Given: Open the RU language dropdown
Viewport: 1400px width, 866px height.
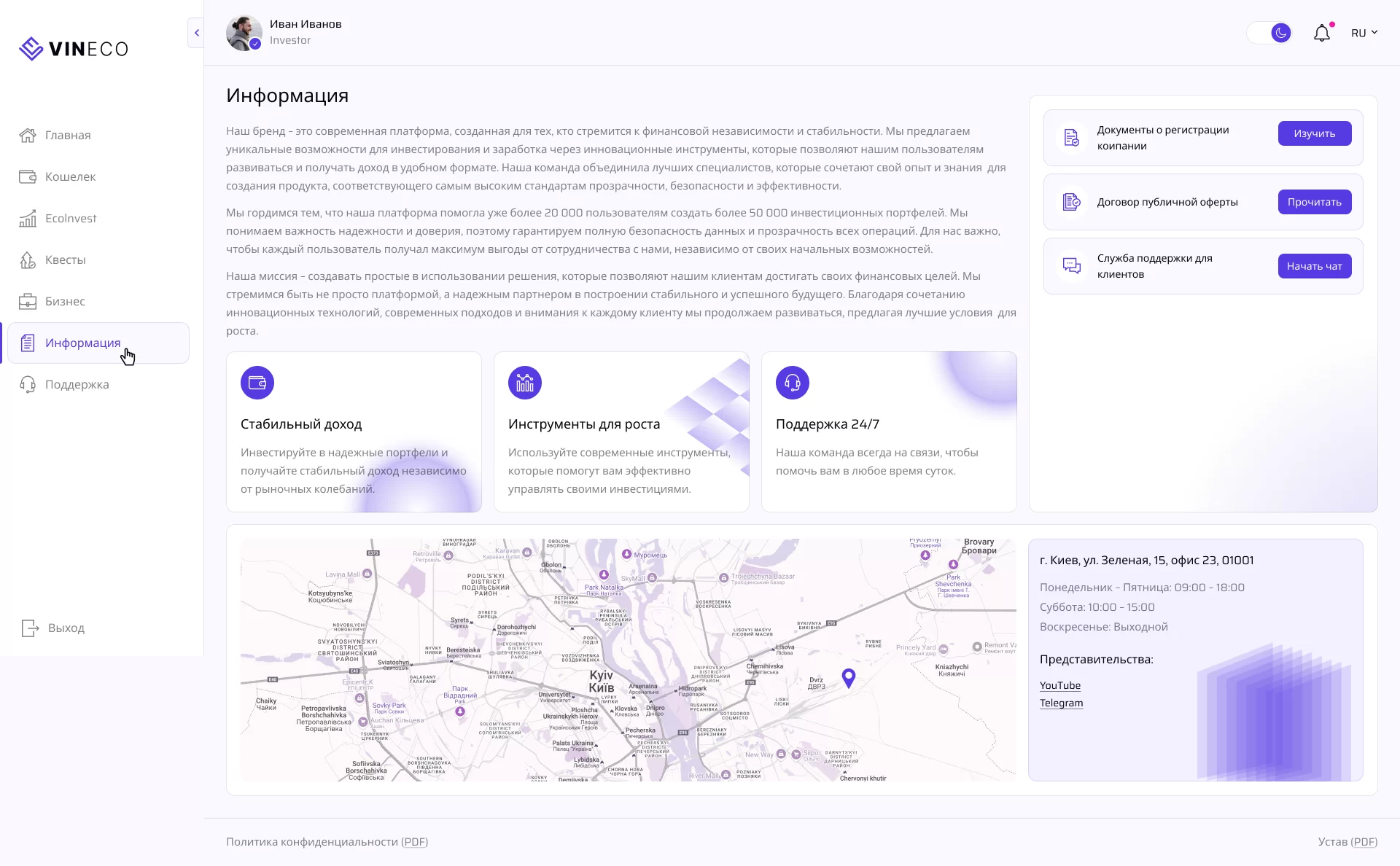Looking at the screenshot, I should click(1364, 33).
